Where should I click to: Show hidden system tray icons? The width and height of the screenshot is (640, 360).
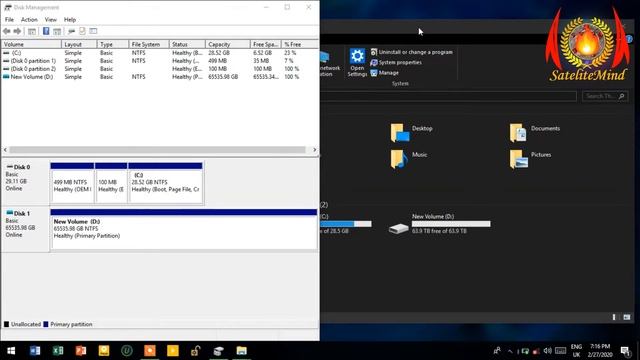point(510,351)
